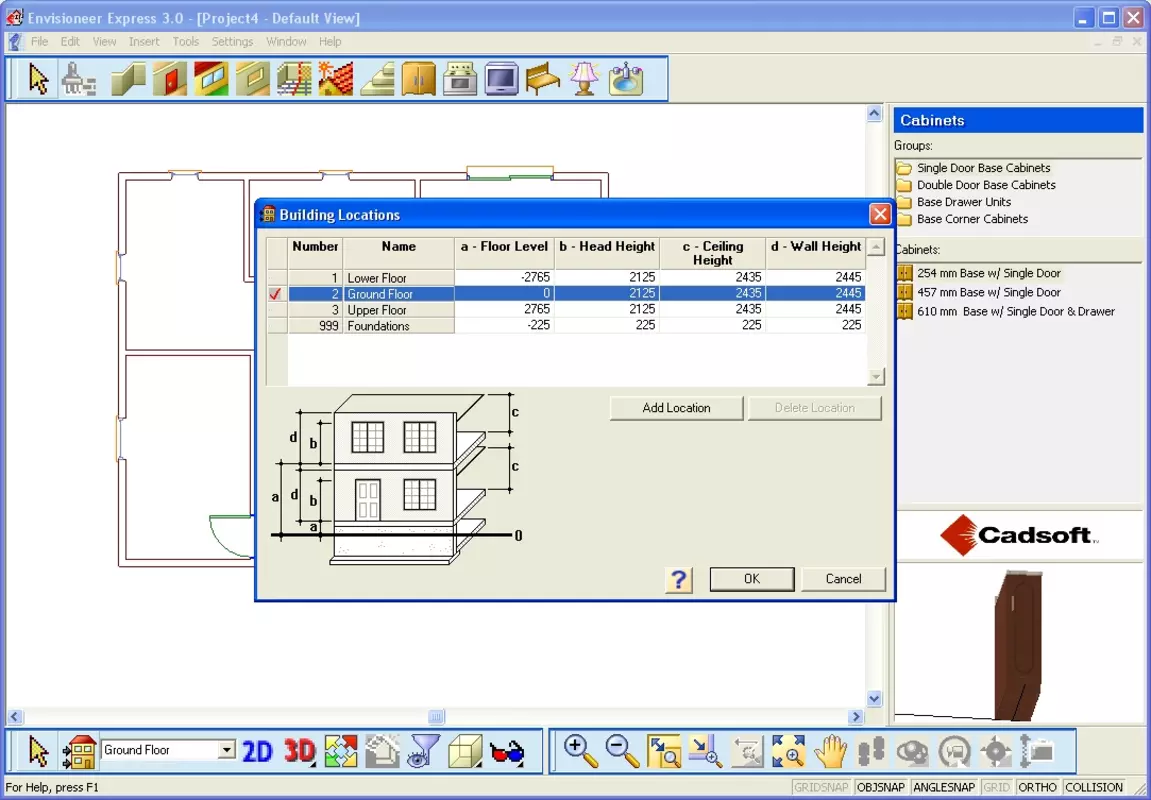Select the Lighting lamp icon
Screen dimensions: 1151x800
[584, 79]
